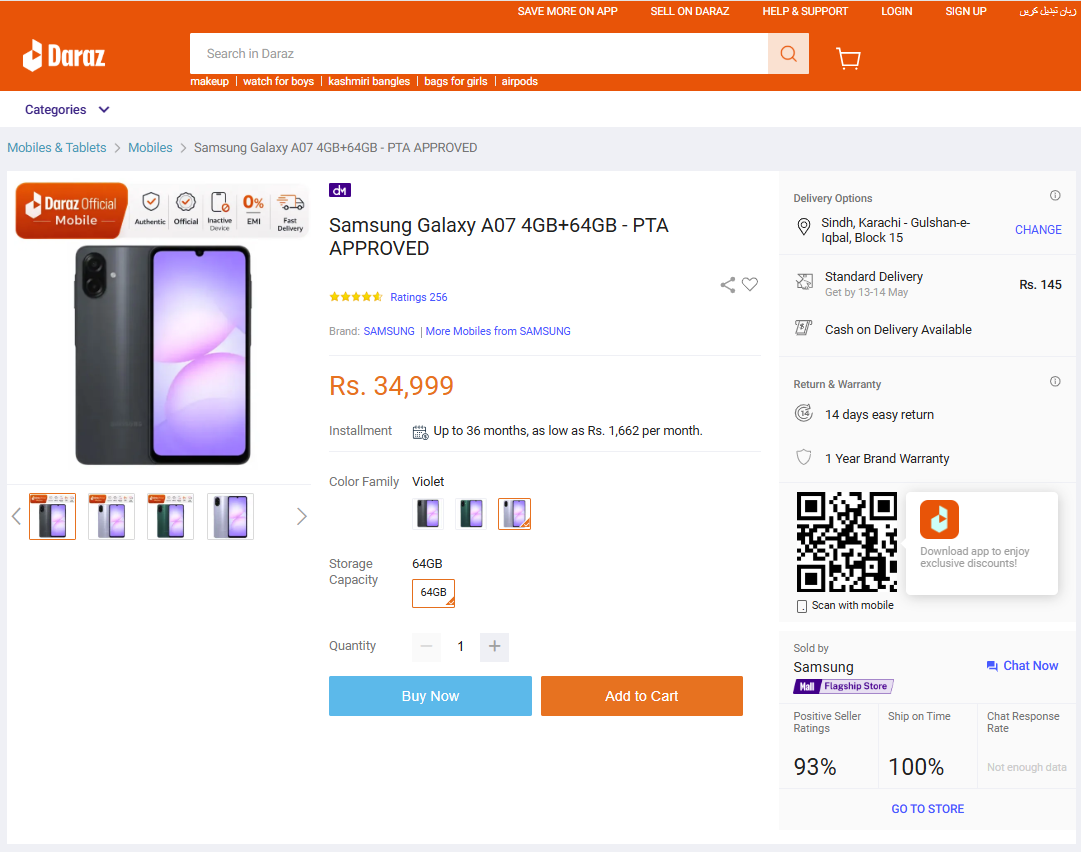Click GO TO STORE link
Image resolution: width=1081 pixels, height=852 pixels.
point(927,809)
